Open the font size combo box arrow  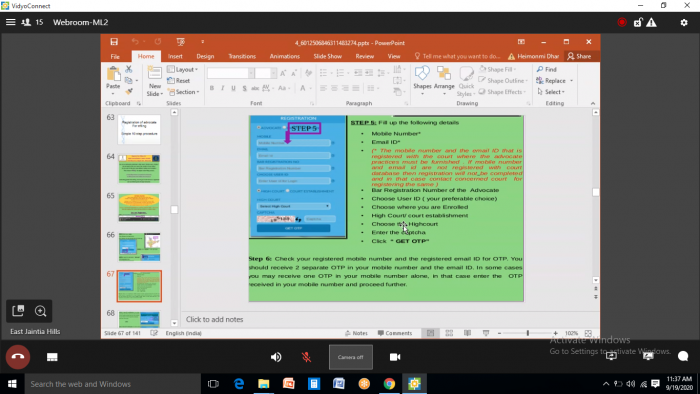(x=273, y=73)
